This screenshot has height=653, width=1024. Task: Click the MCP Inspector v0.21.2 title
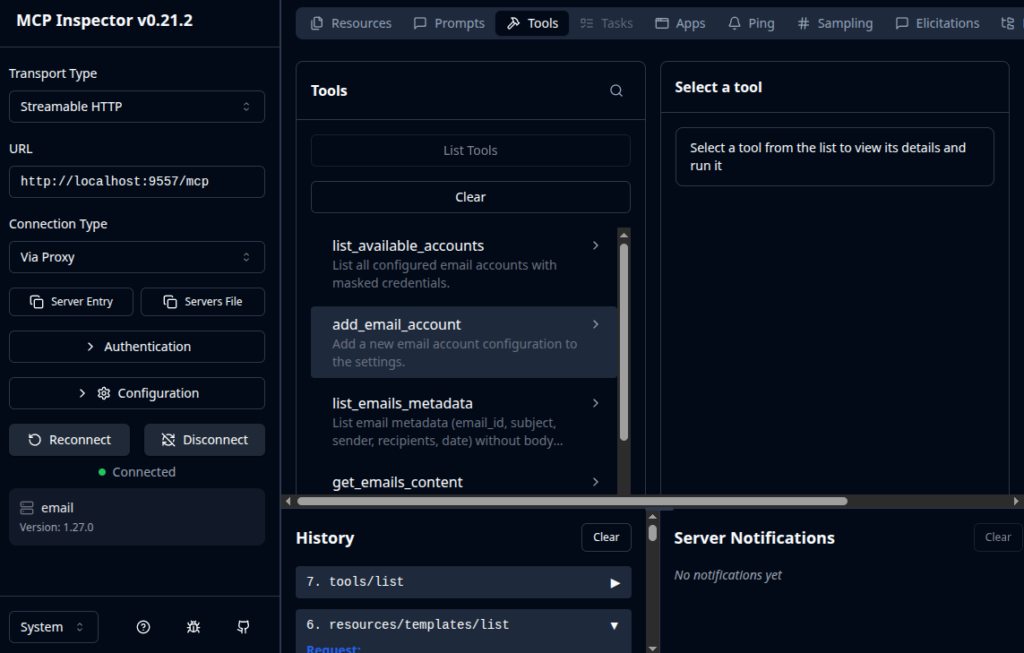[104, 20]
